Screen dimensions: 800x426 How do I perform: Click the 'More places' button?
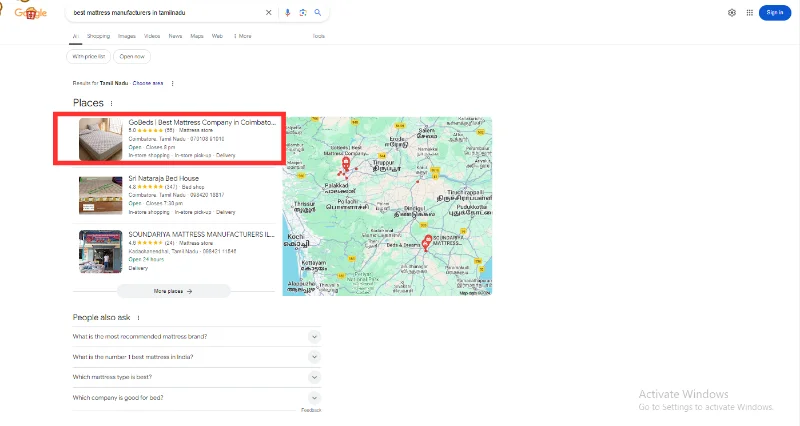click(173, 291)
